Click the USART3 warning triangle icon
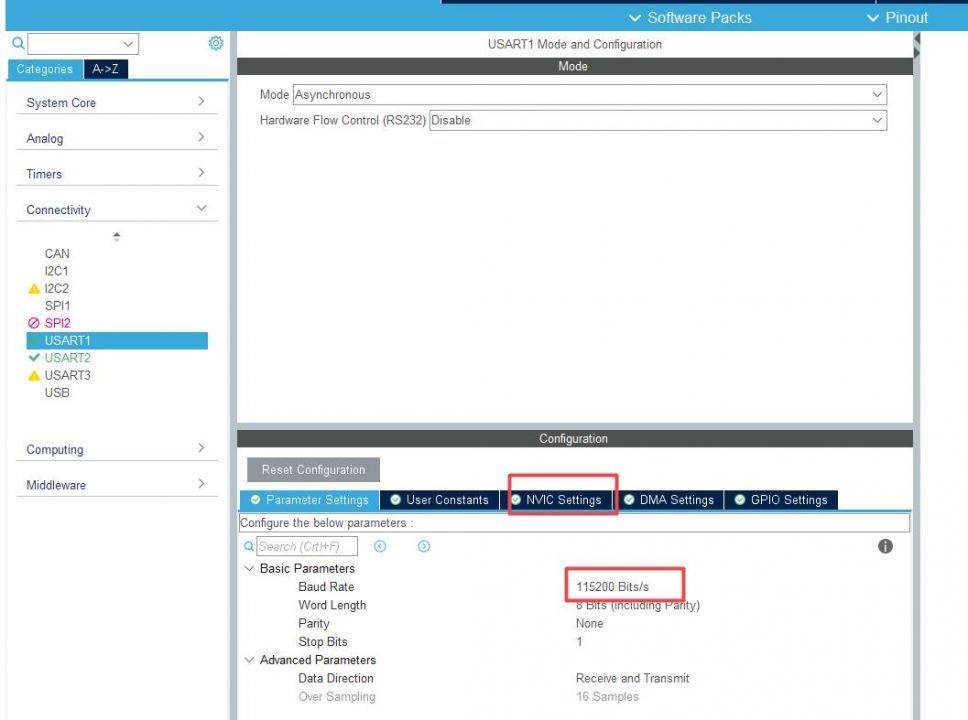Image resolution: width=968 pixels, height=720 pixels. pos(34,375)
